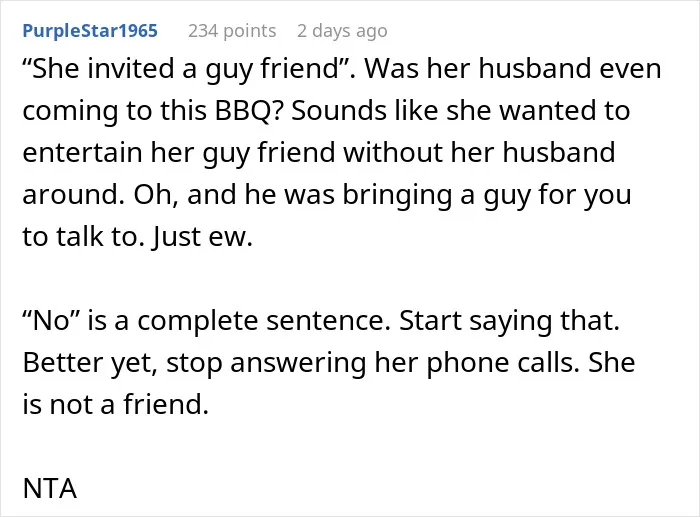Open PurpleStar1965's user profile
The height and width of the screenshot is (517, 700).
90,31
